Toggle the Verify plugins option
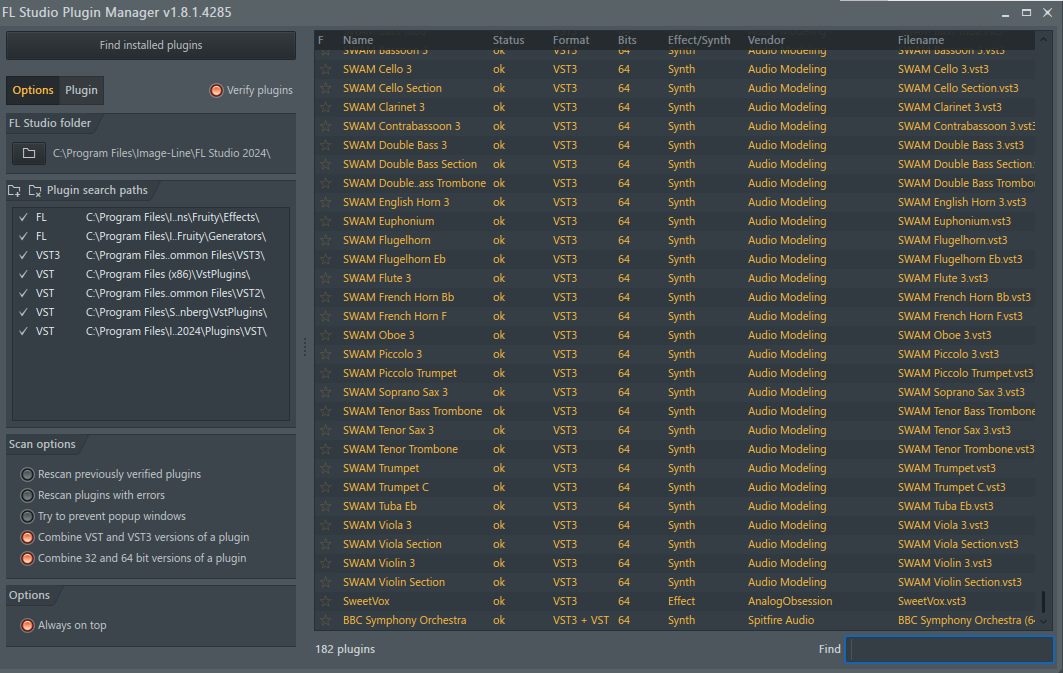Viewport: 1063px width, 673px height. (x=216, y=90)
